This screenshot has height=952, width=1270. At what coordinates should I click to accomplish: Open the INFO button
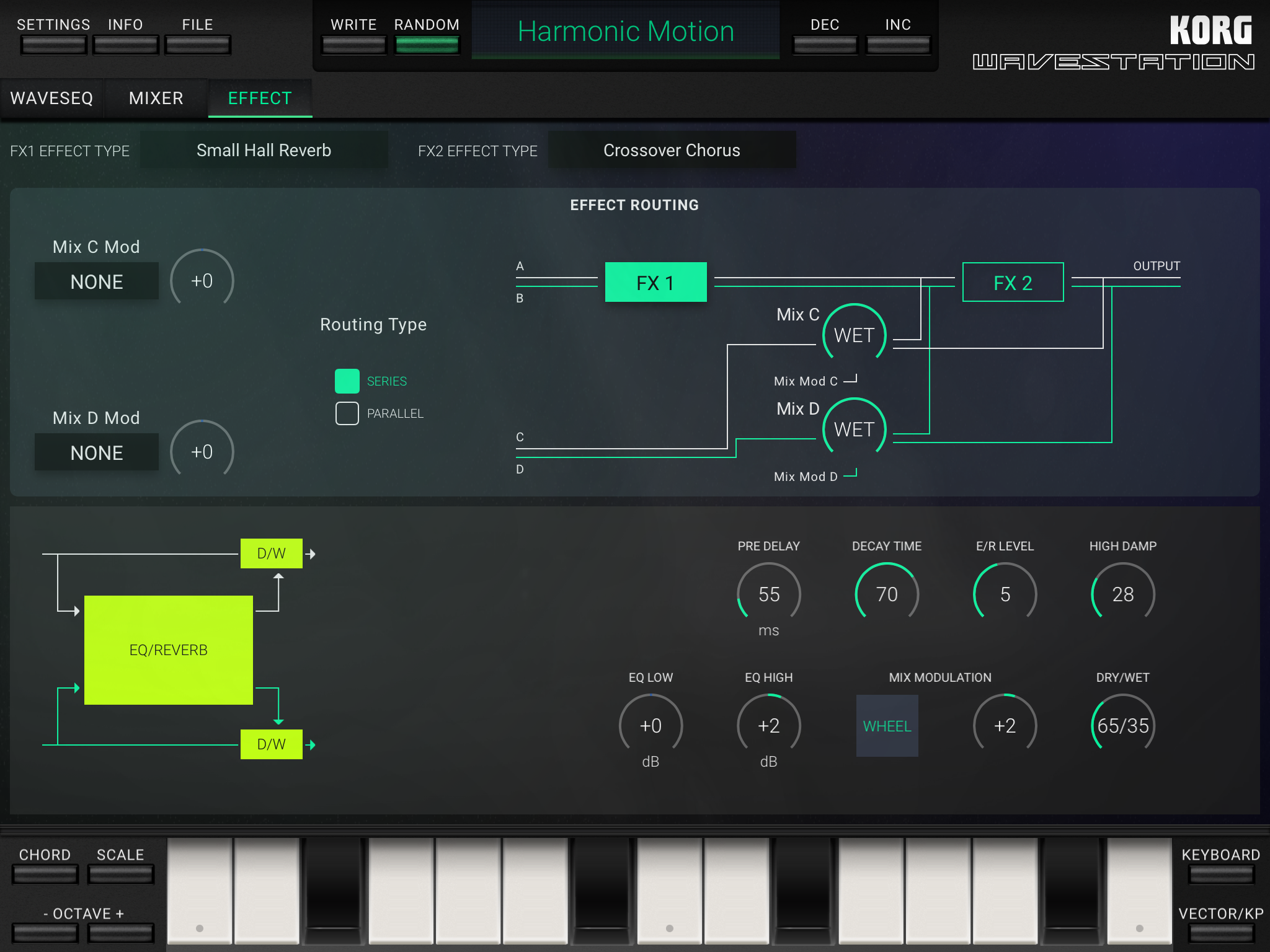coord(126,45)
